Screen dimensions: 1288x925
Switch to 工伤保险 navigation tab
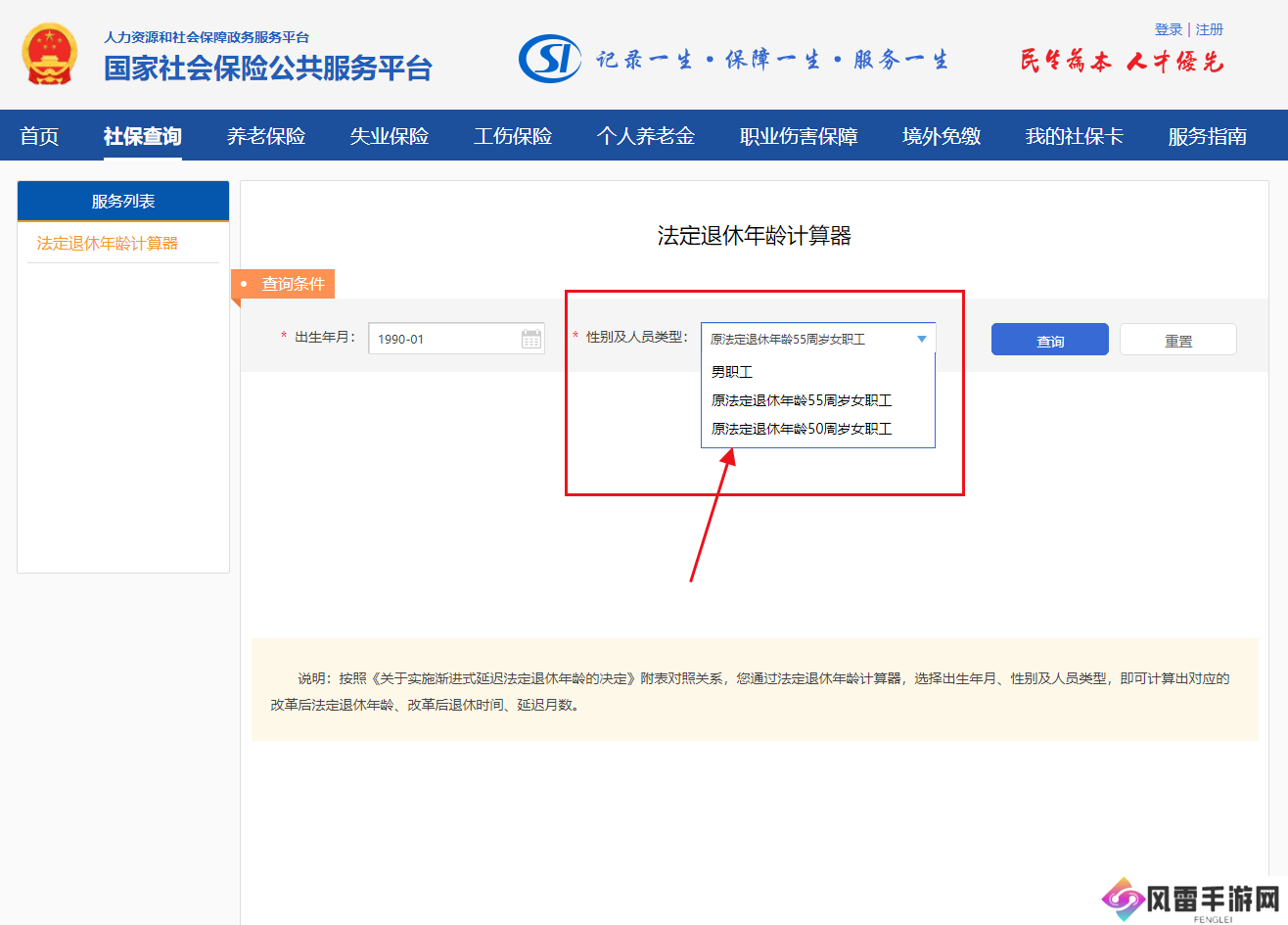click(x=513, y=136)
